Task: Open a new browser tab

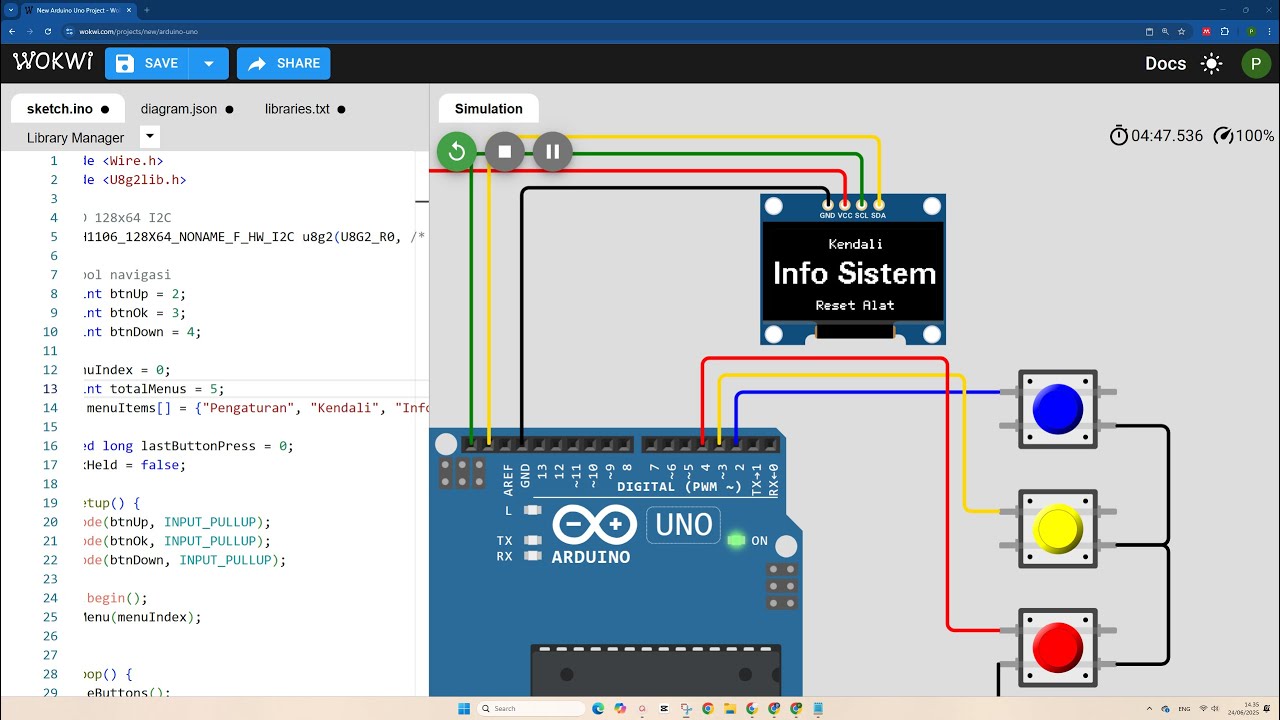Action: [x=147, y=10]
